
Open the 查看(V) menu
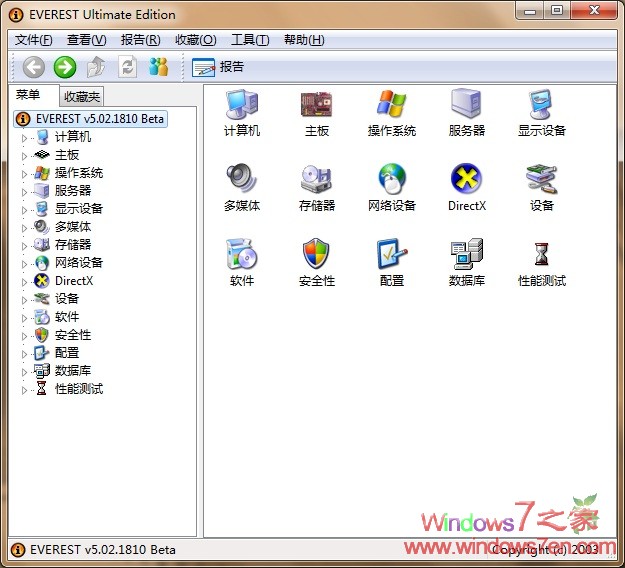pyautogui.click(x=86, y=40)
